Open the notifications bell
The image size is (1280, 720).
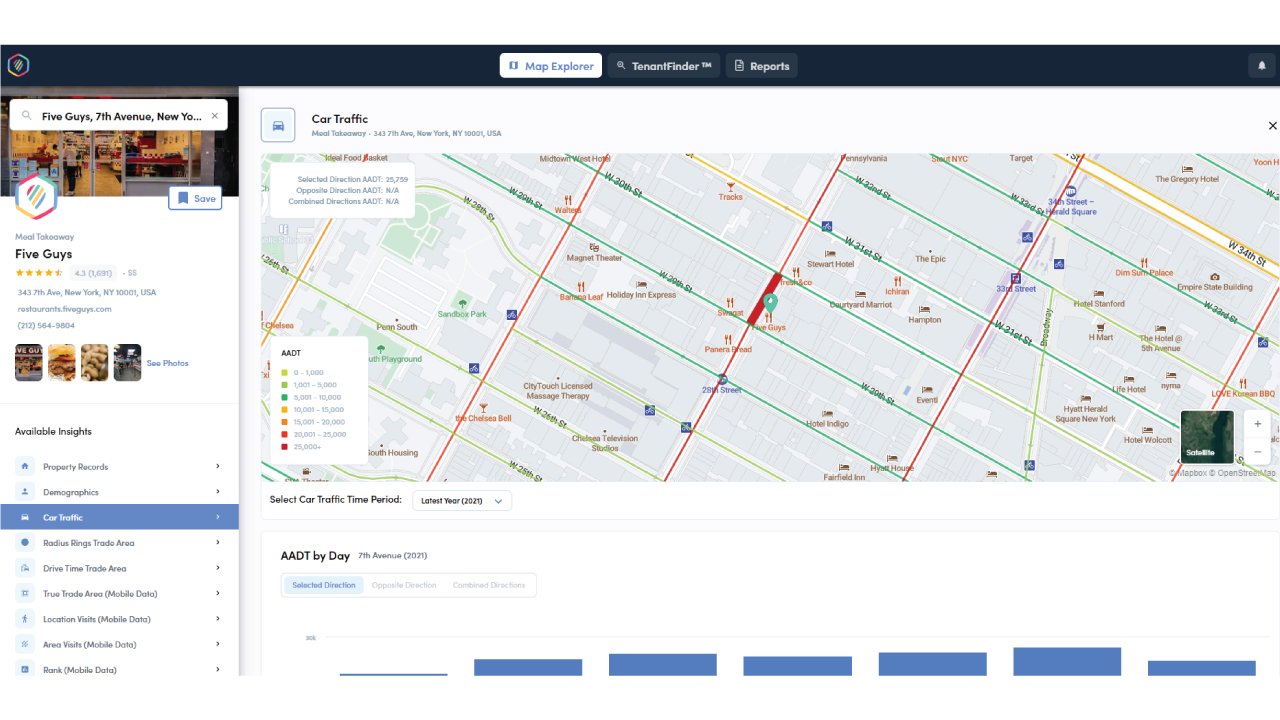pos(1262,66)
